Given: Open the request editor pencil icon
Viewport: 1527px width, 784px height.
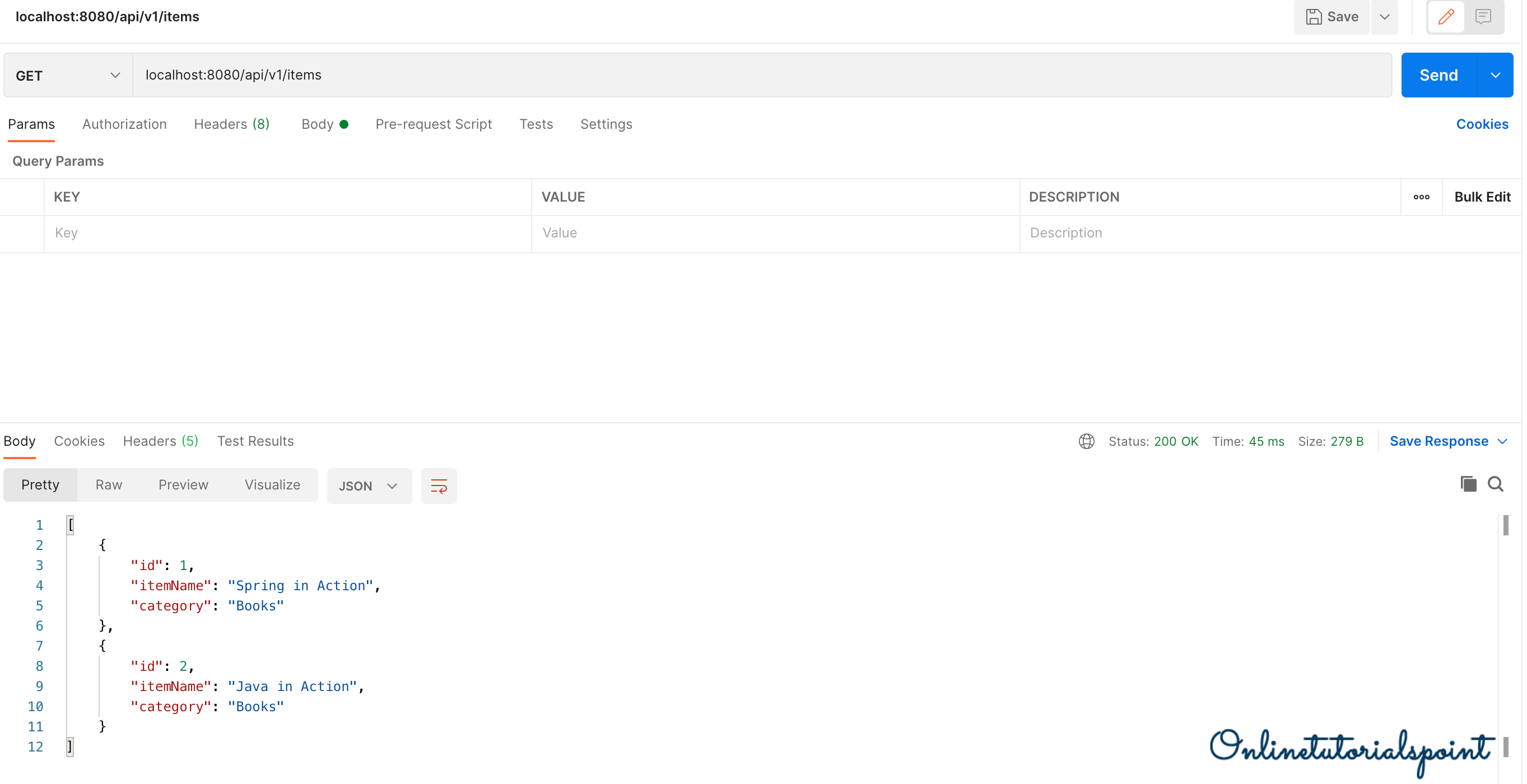Looking at the screenshot, I should [1446, 17].
